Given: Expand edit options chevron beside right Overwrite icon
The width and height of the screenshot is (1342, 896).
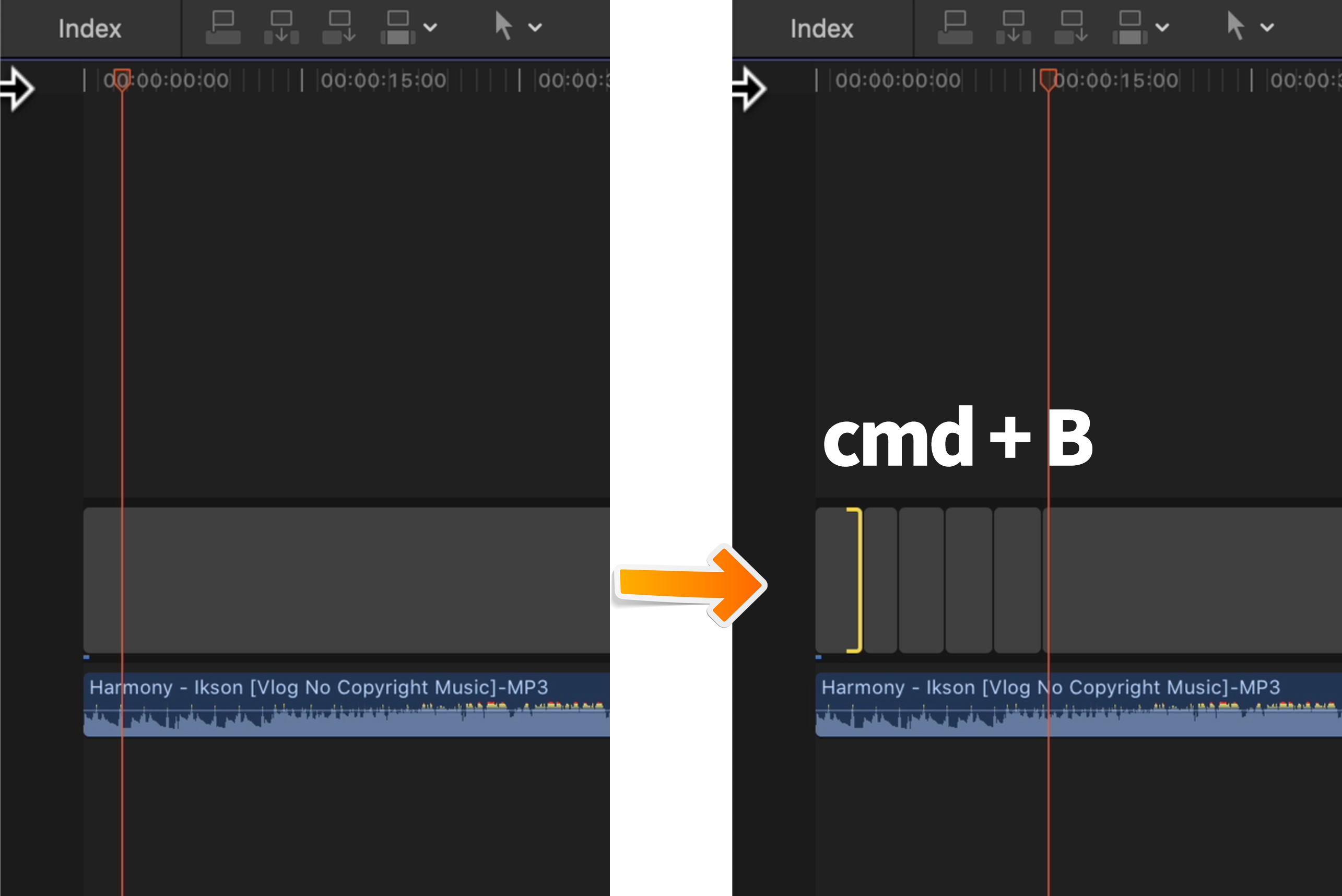Looking at the screenshot, I should [1162, 28].
